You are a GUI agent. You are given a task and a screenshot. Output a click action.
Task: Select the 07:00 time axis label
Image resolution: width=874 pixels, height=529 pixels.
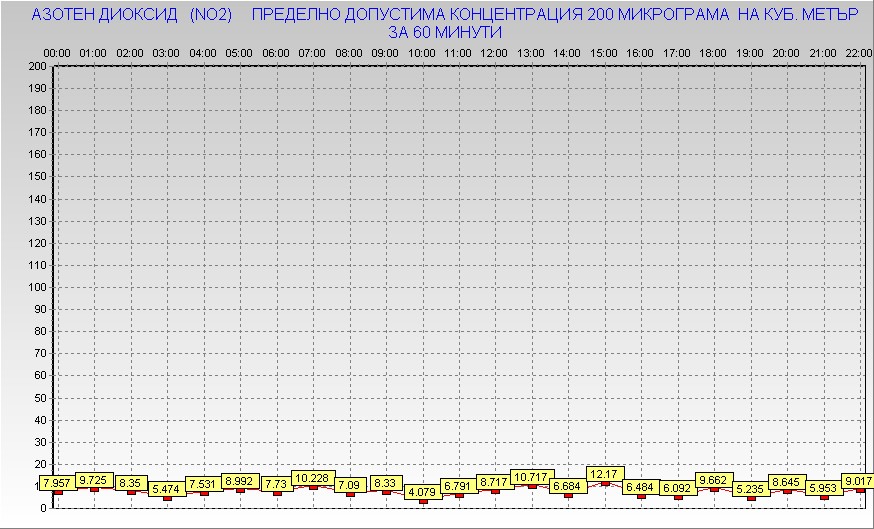point(312,54)
